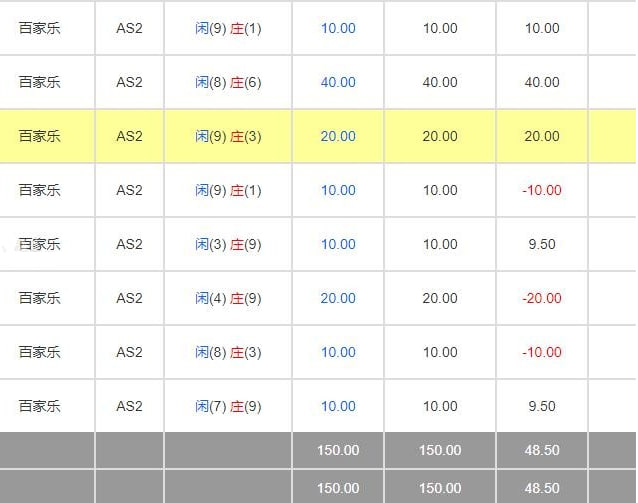Select 百家乐 cell in the highlighted yellow row
The width and height of the screenshot is (638, 503).
click(x=40, y=136)
